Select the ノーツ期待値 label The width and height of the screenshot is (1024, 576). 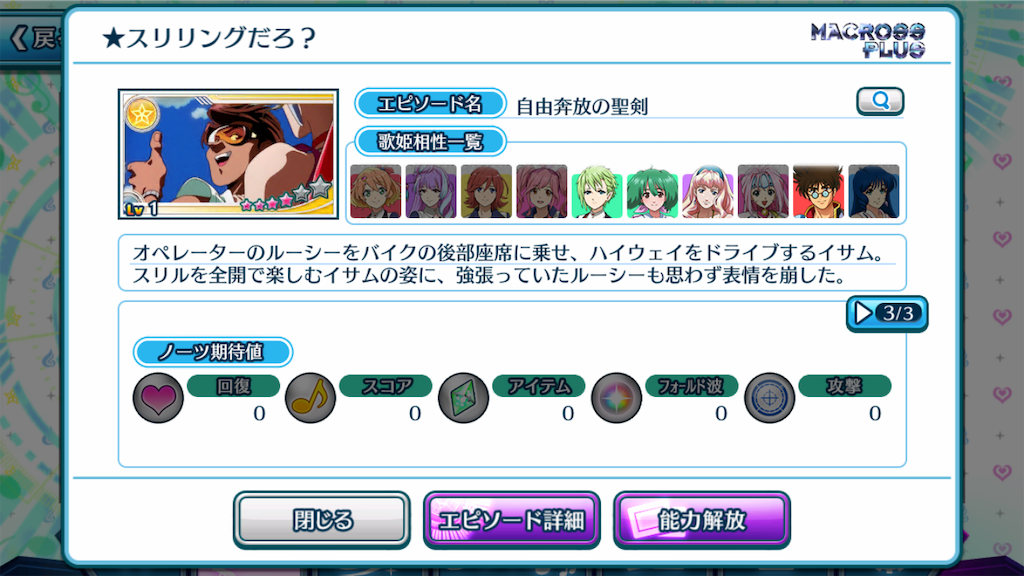click(x=213, y=352)
